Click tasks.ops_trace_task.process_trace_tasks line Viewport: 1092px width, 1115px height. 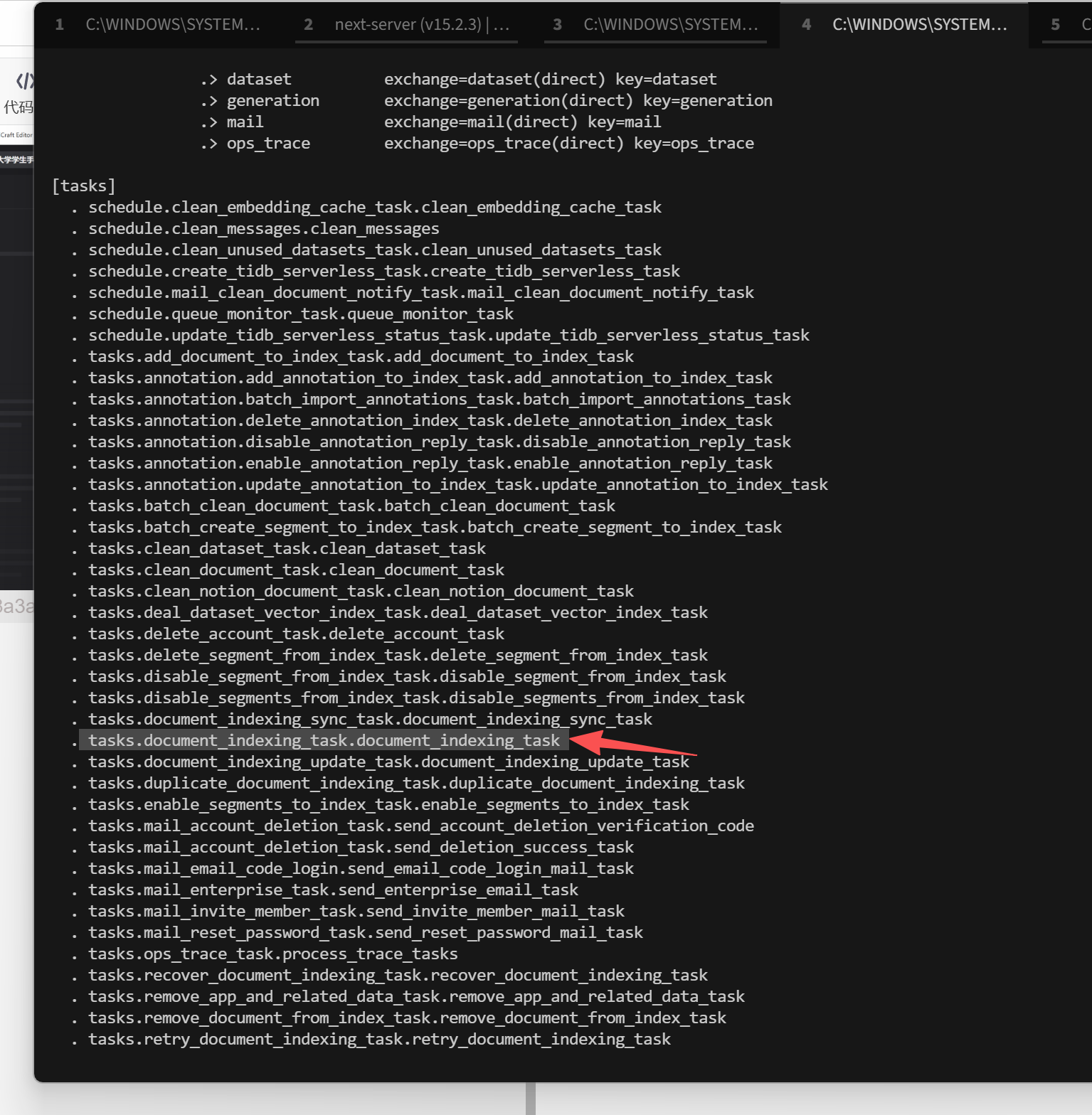[273, 954]
